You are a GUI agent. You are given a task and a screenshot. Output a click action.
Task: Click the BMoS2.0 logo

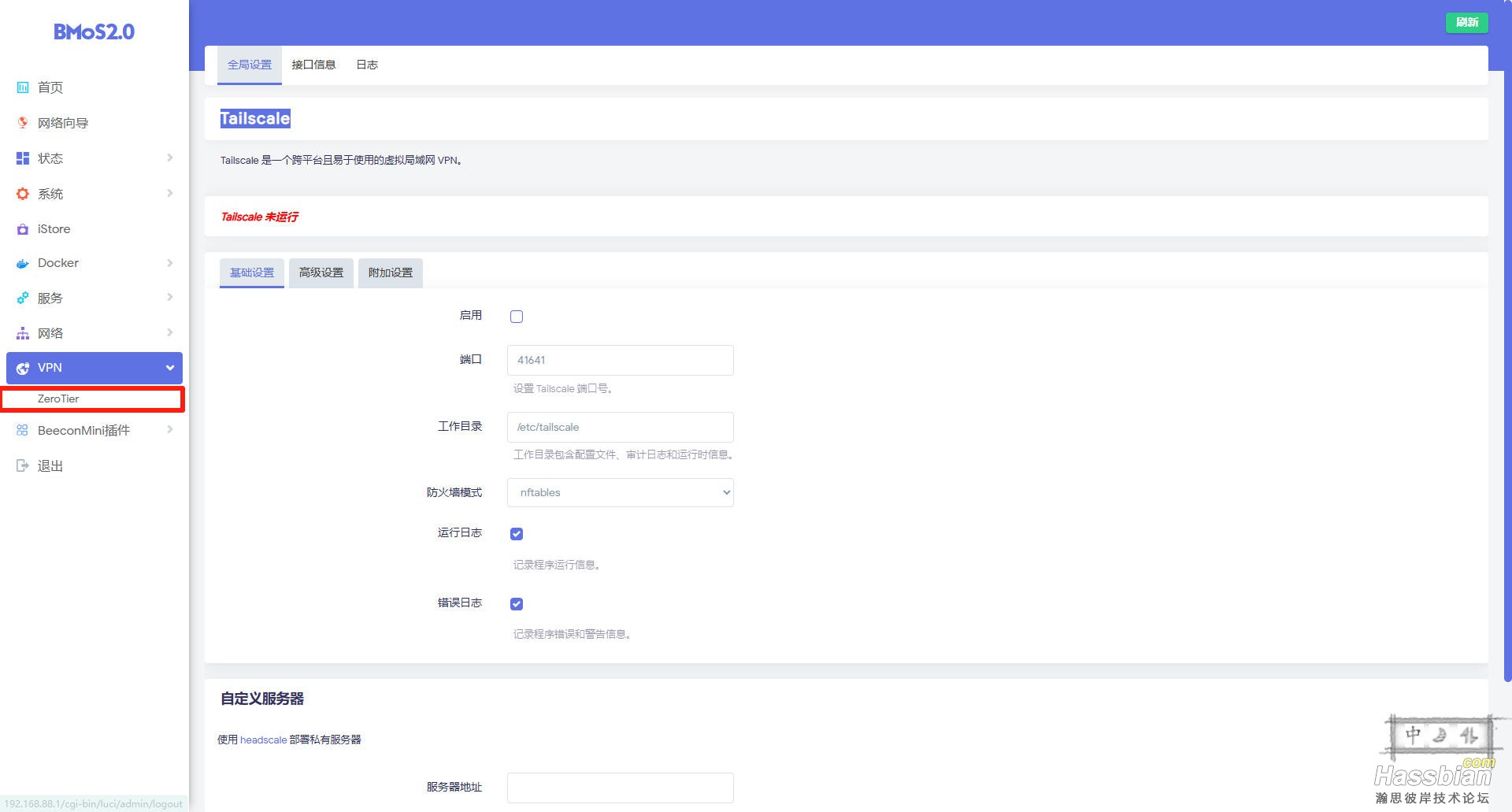(94, 32)
